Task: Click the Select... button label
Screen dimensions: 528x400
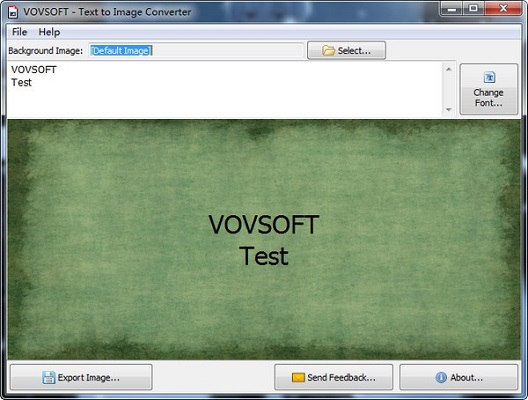Action: 354,51
